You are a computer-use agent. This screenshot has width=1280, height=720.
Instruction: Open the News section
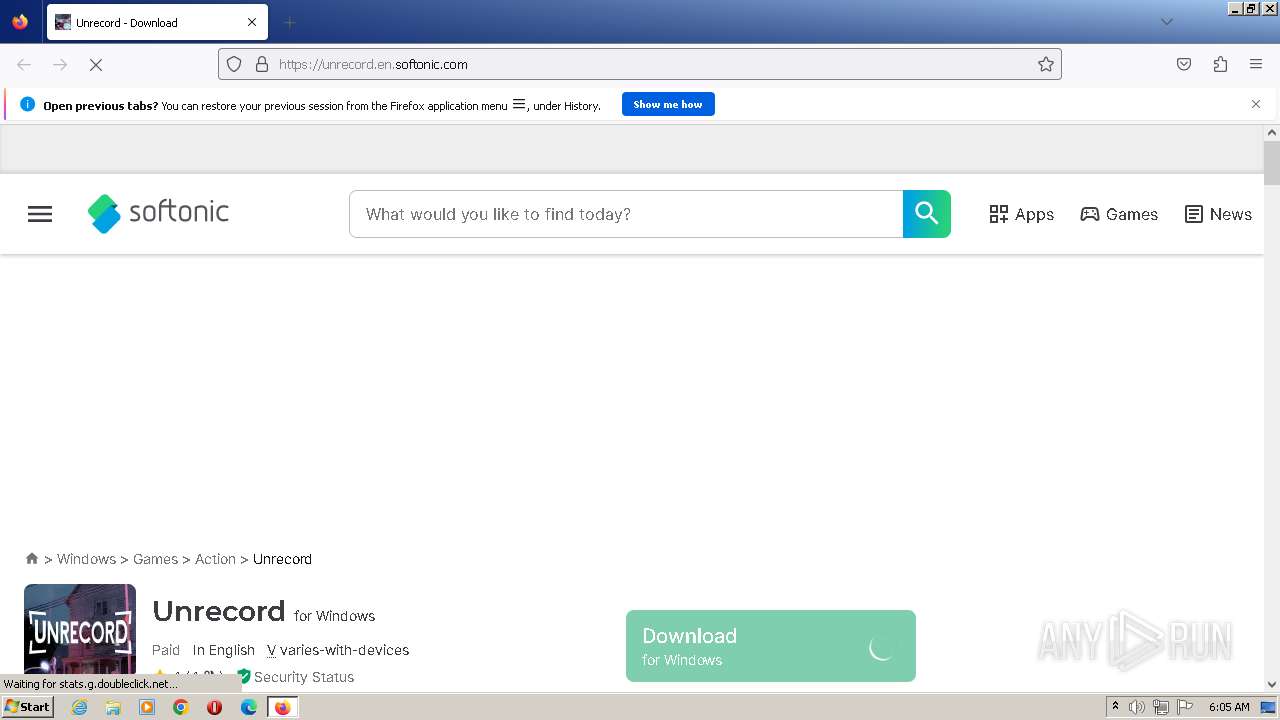[x=1218, y=214]
